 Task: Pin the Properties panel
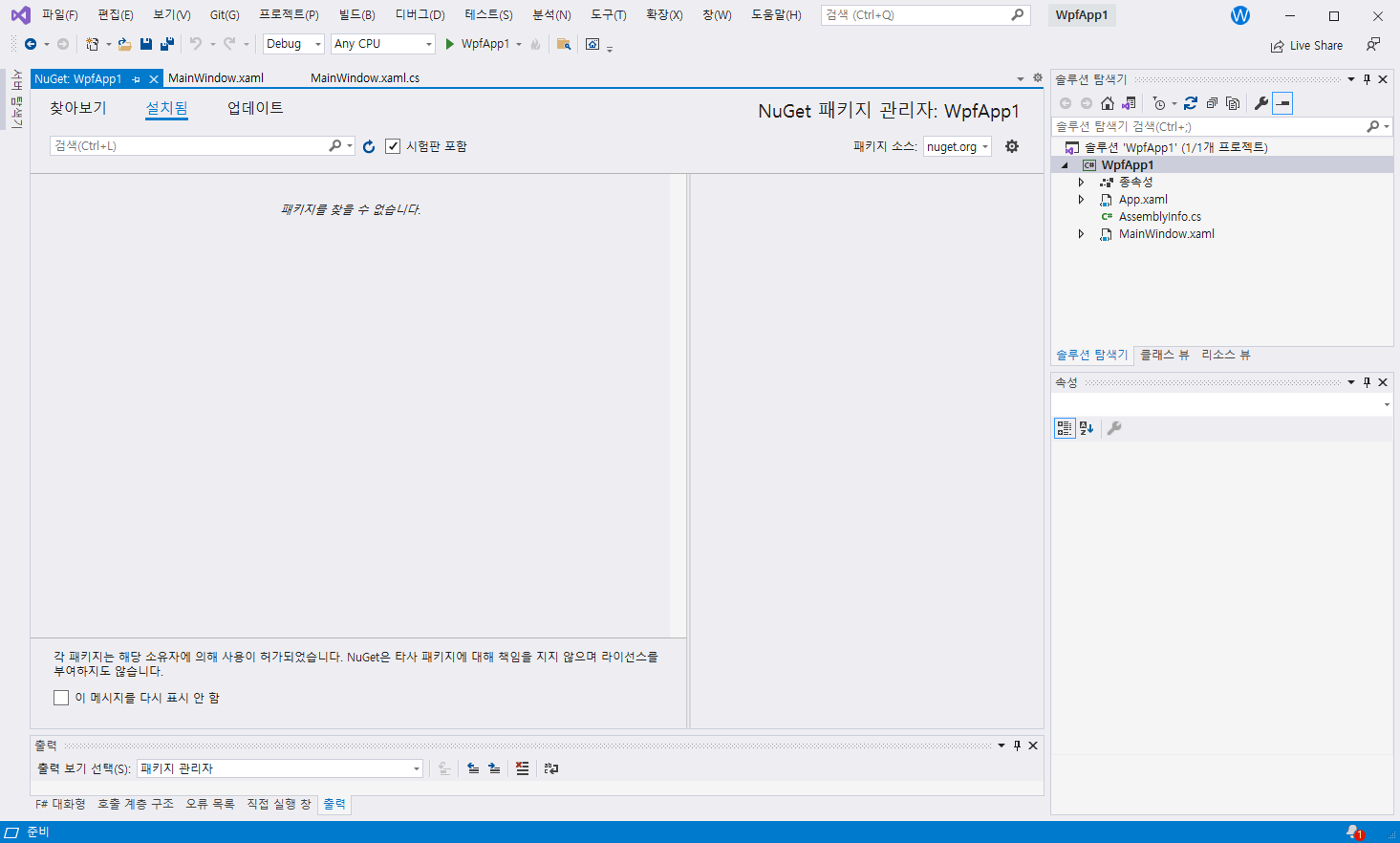point(1367,382)
